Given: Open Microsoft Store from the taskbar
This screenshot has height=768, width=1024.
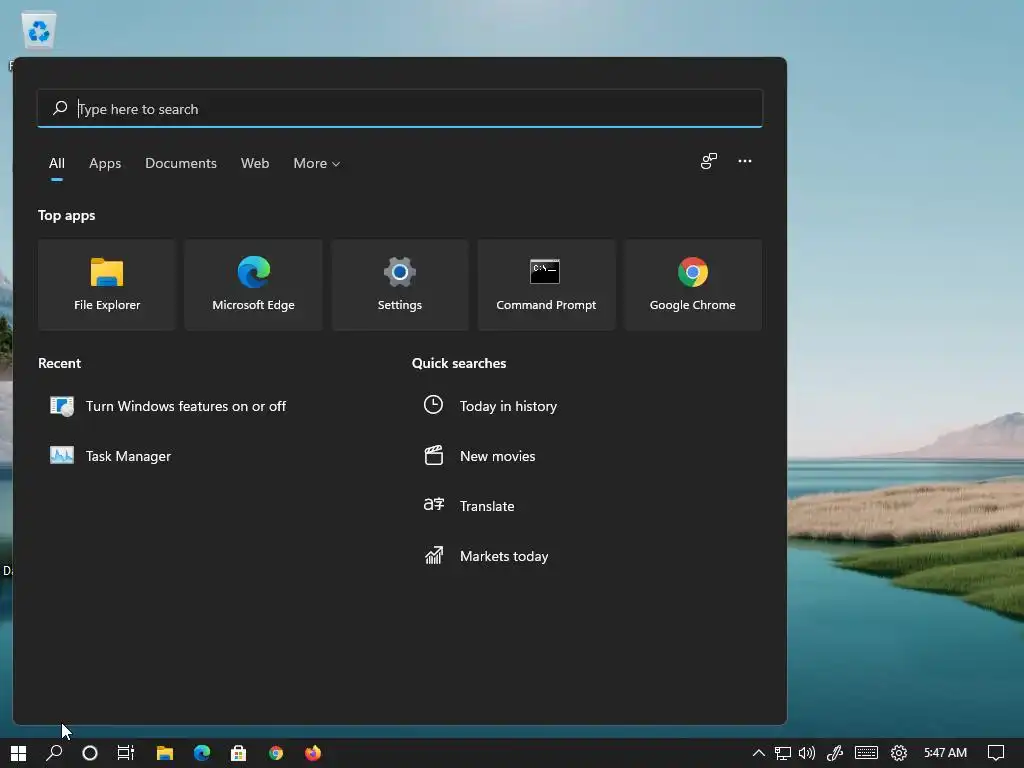Looking at the screenshot, I should pyautogui.click(x=238, y=753).
